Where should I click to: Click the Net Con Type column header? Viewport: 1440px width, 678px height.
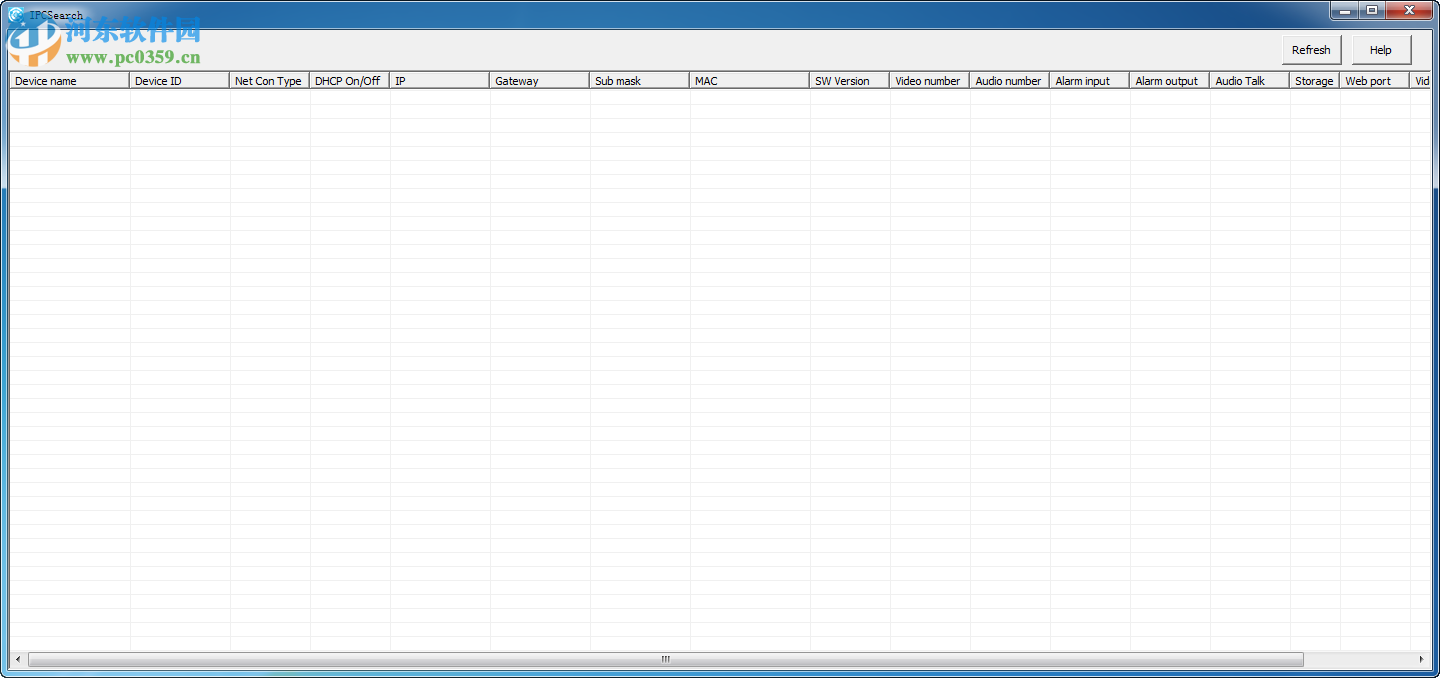click(270, 81)
